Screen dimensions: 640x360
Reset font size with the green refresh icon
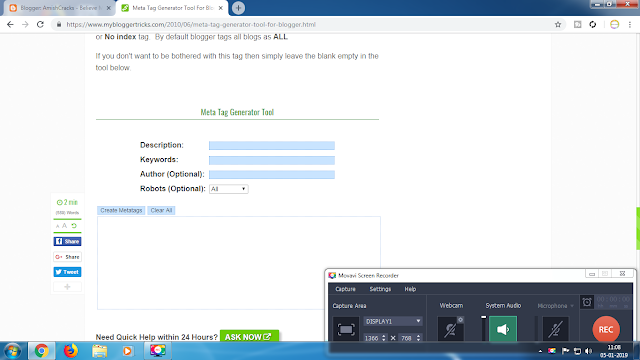click(74, 225)
